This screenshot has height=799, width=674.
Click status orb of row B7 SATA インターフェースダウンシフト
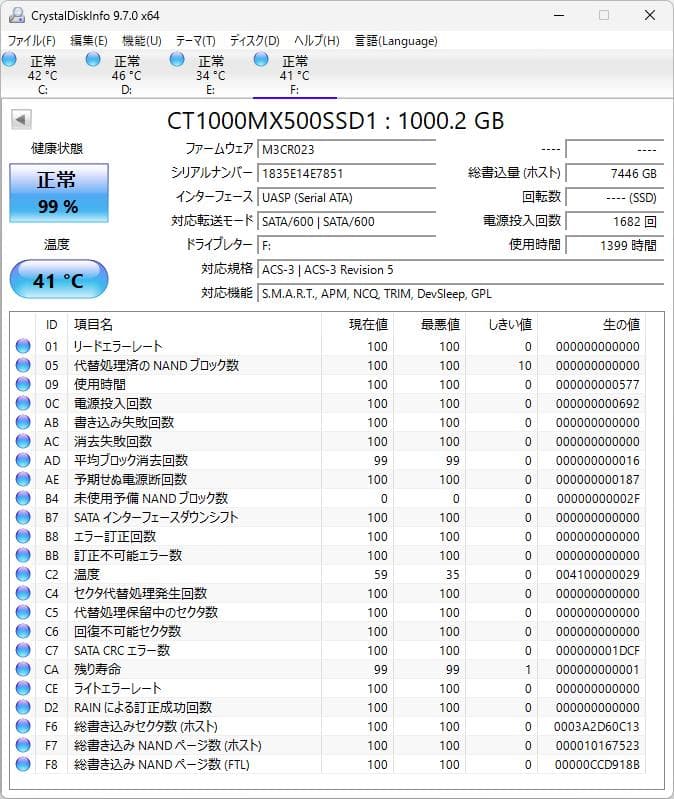click(23, 517)
